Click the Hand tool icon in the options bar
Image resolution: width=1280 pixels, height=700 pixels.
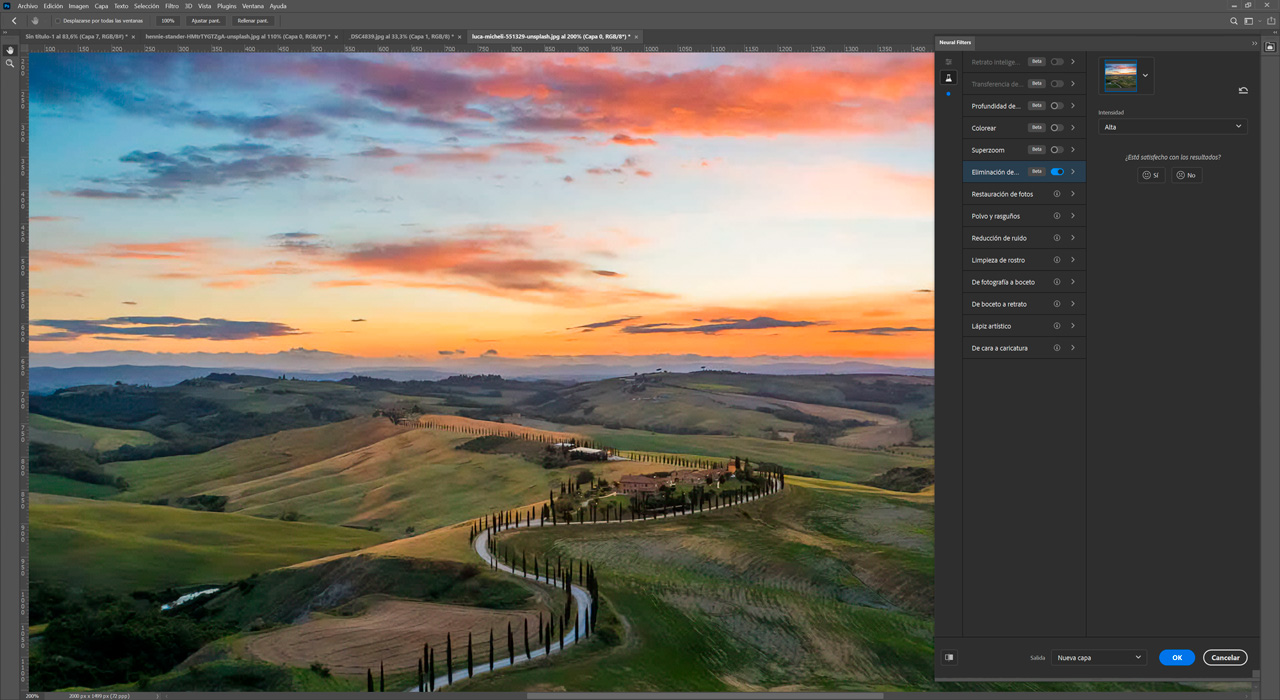tap(35, 20)
